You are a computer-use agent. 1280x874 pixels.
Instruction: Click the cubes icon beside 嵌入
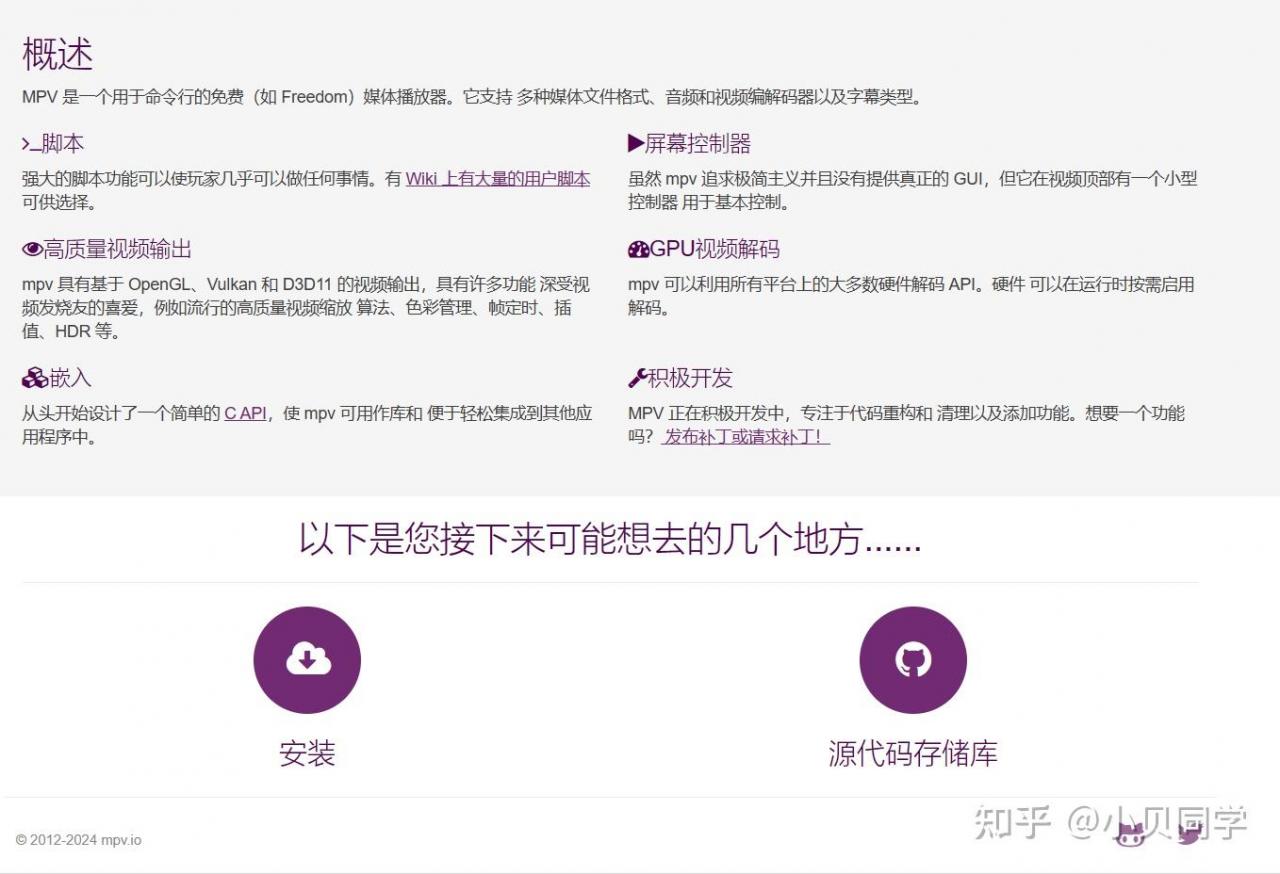pos(35,378)
